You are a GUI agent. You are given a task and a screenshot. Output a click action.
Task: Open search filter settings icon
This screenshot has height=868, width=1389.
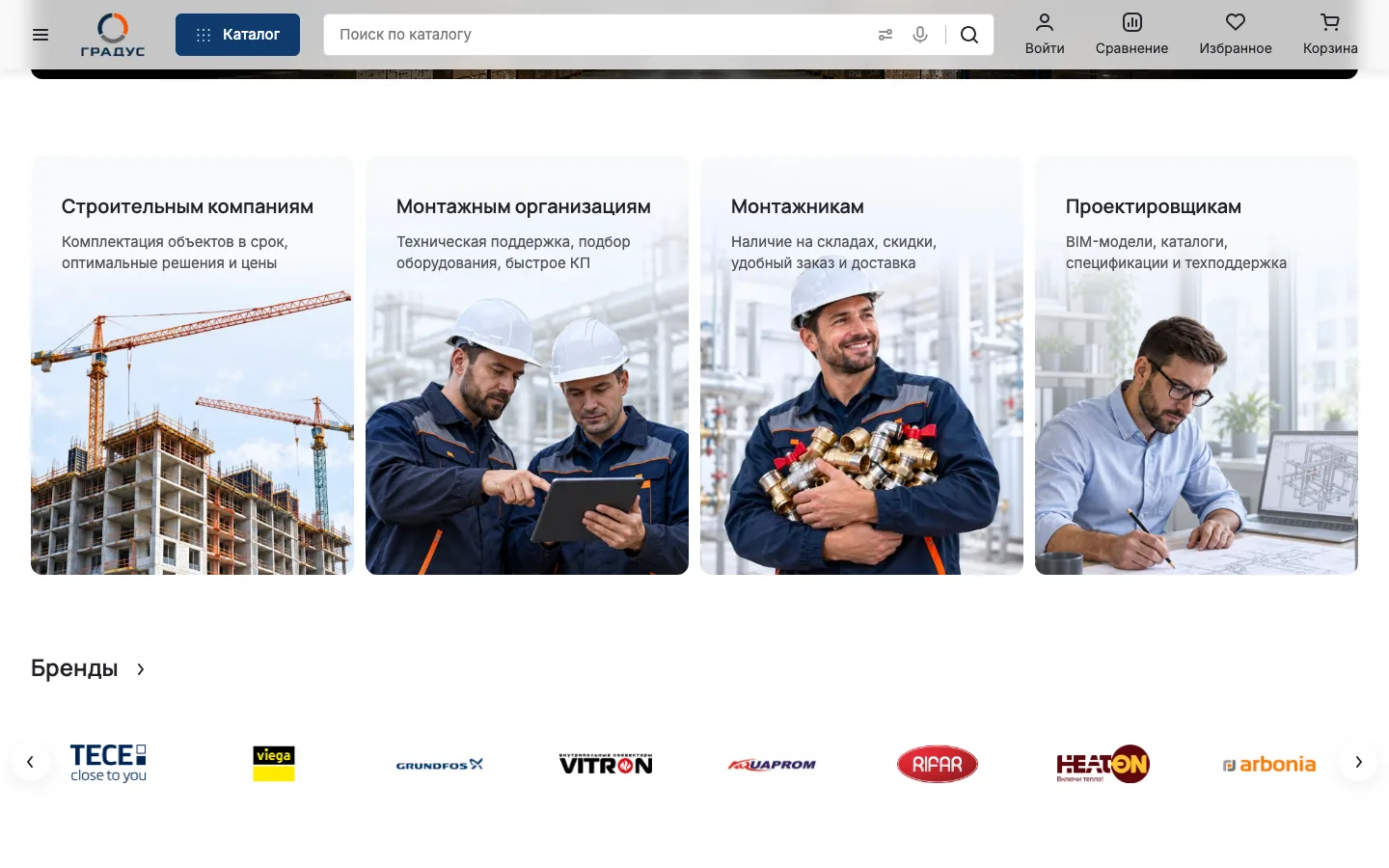point(885,35)
